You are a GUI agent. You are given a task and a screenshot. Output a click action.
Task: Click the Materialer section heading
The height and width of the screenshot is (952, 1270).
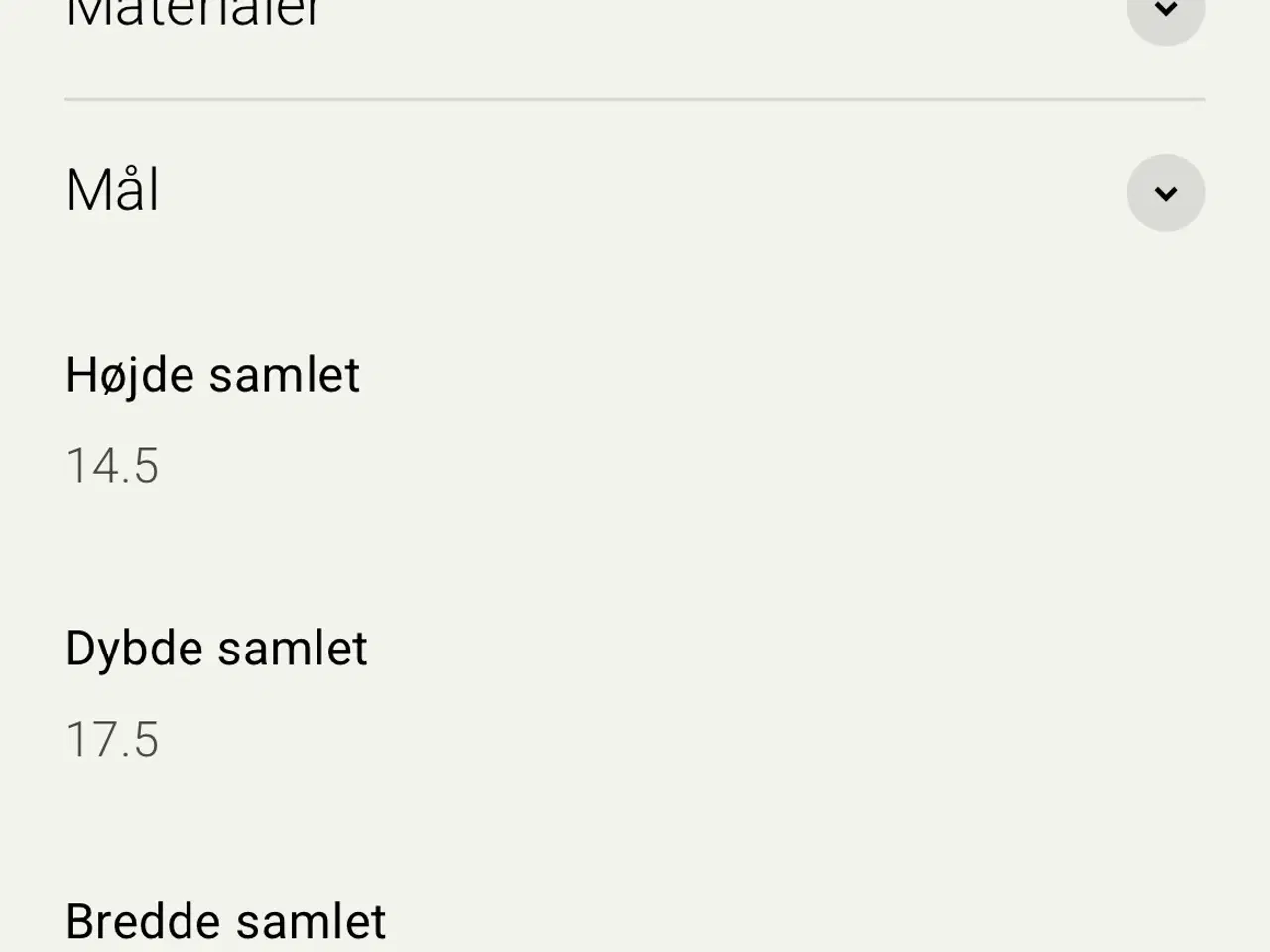[193, 14]
